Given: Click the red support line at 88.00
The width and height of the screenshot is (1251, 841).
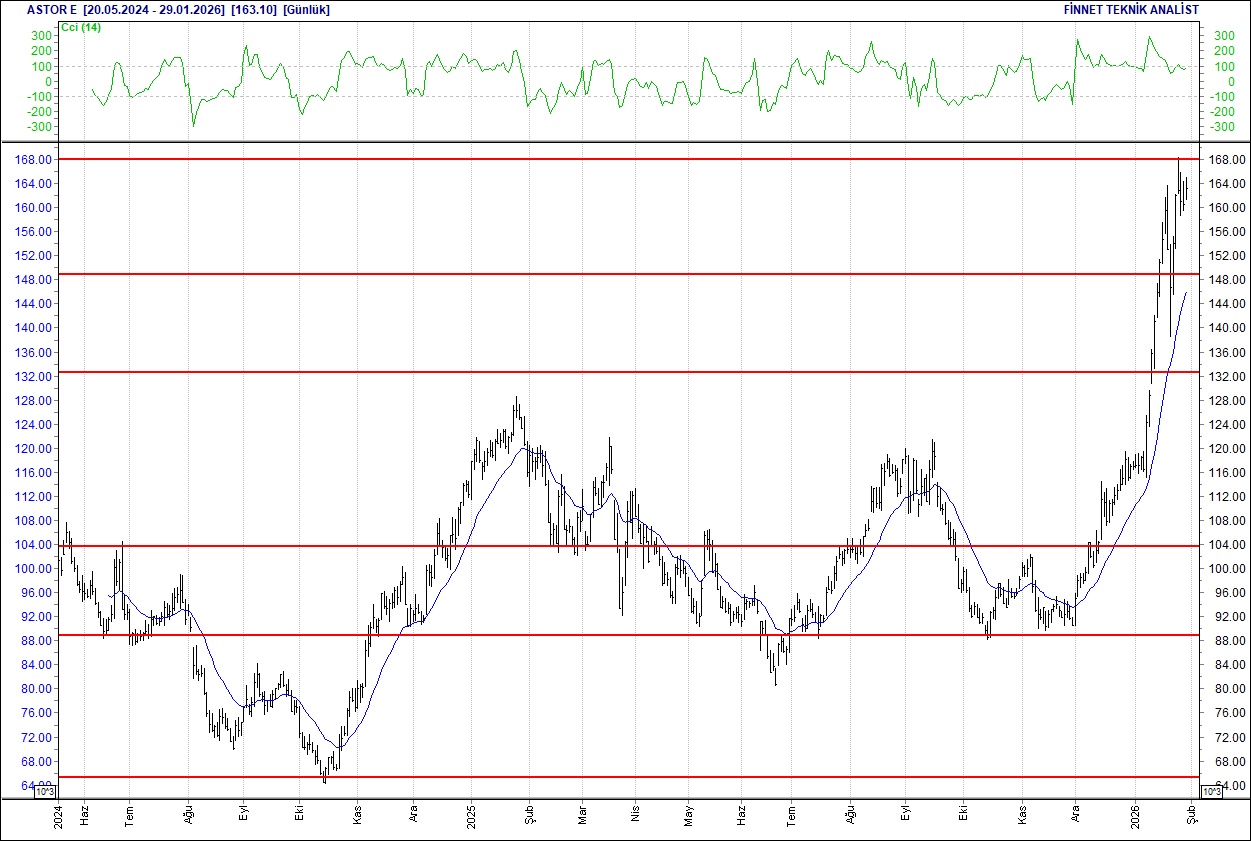Looking at the screenshot, I should (600, 636).
